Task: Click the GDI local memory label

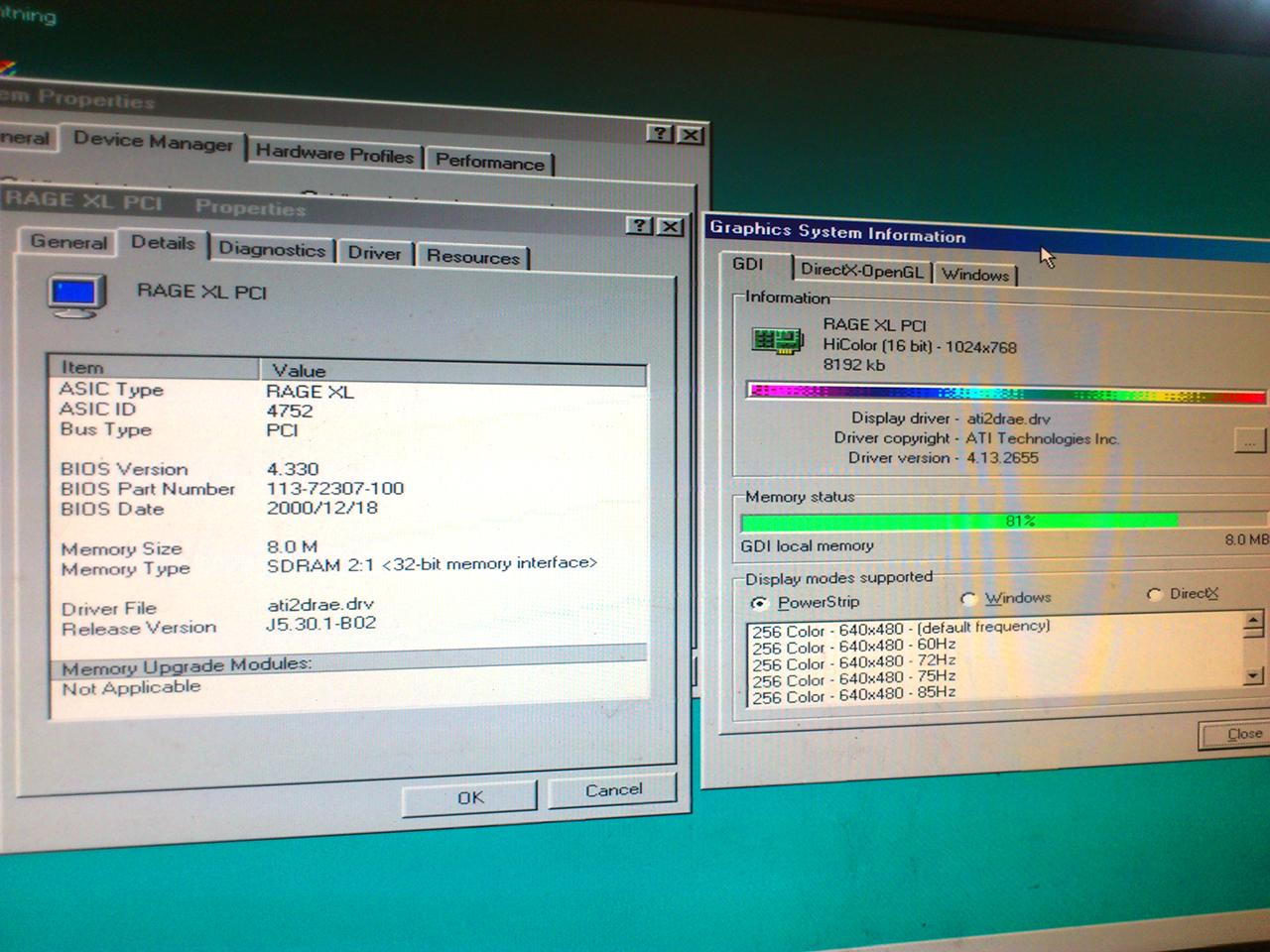Action: click(x=807, y=545)
